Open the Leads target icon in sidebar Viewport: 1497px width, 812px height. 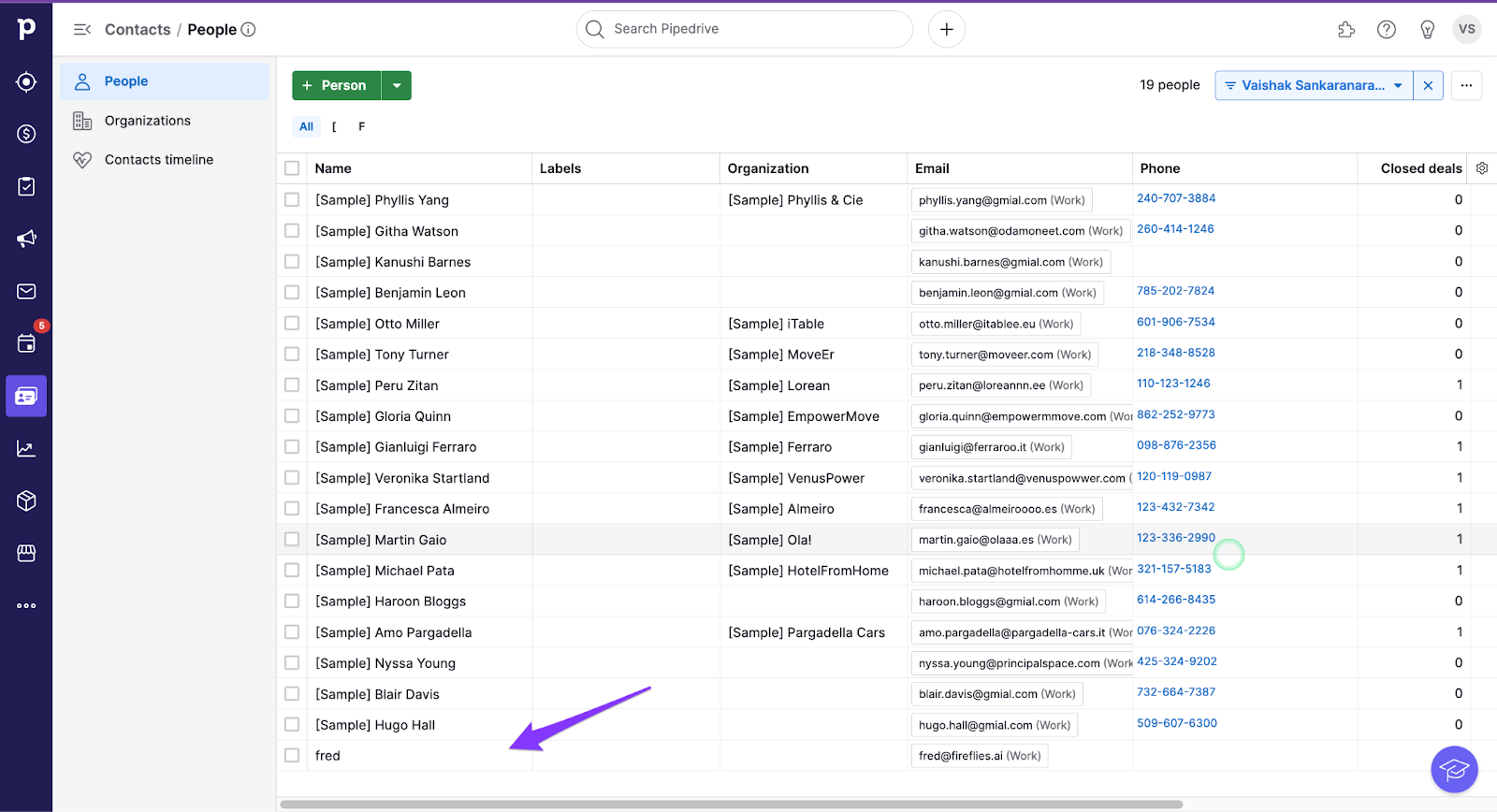[26, 81]
